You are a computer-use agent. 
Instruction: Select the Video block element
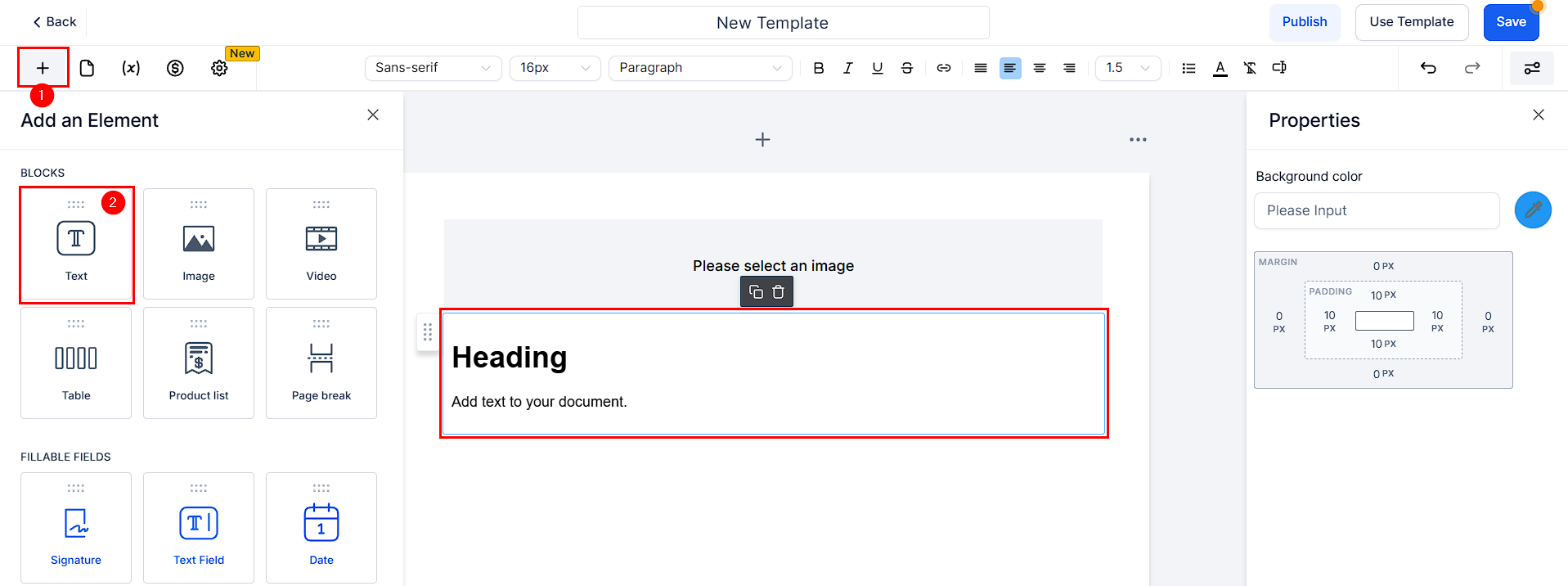(x=321, y=244)
